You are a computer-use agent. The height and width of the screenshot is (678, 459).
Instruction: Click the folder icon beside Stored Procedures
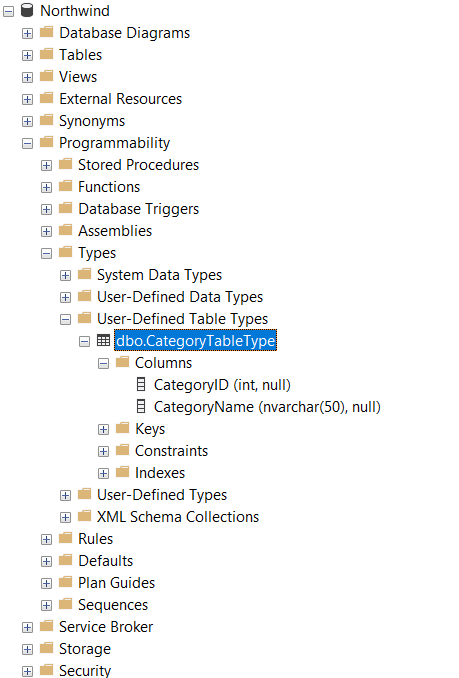point(66,164)
